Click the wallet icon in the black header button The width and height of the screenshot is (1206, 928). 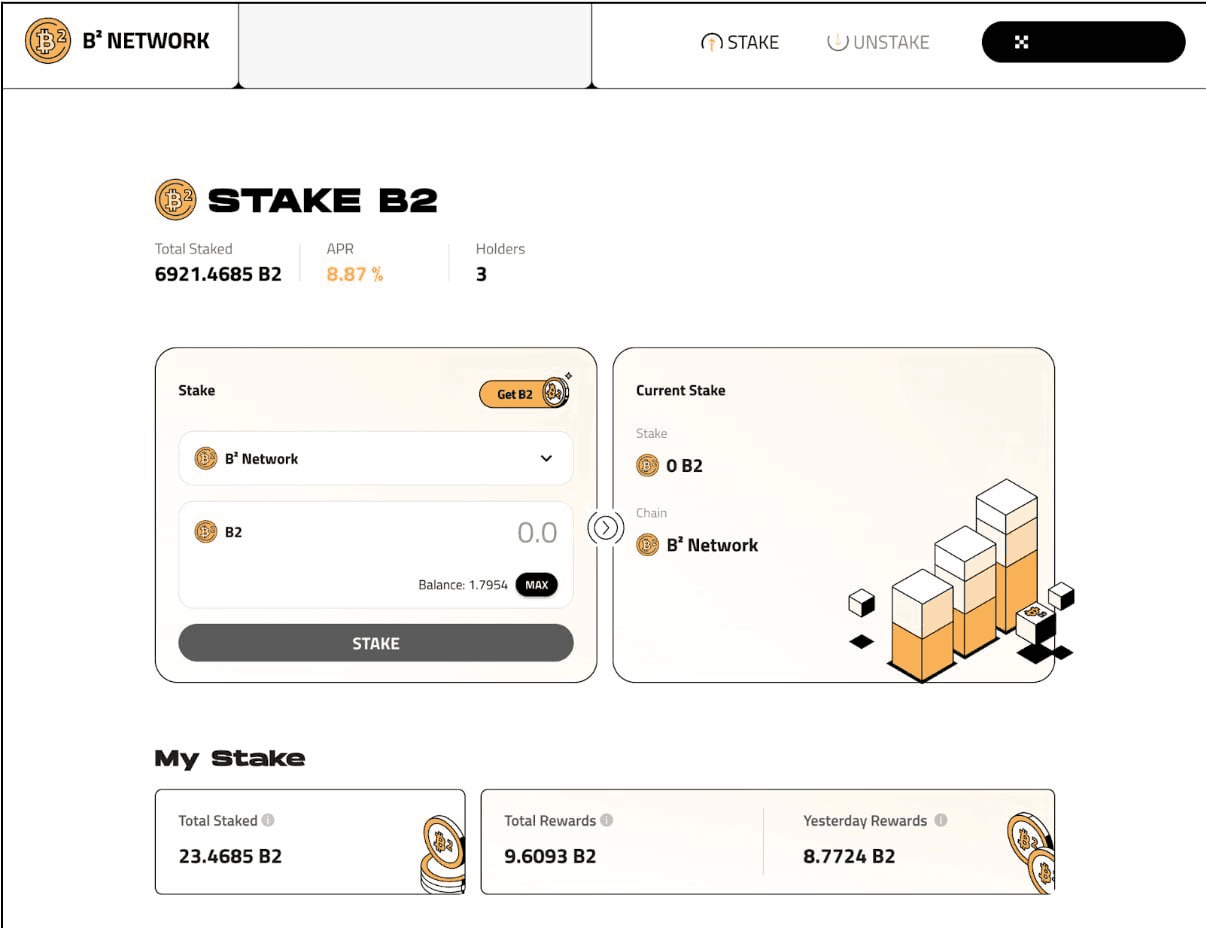coord(1021,42)
